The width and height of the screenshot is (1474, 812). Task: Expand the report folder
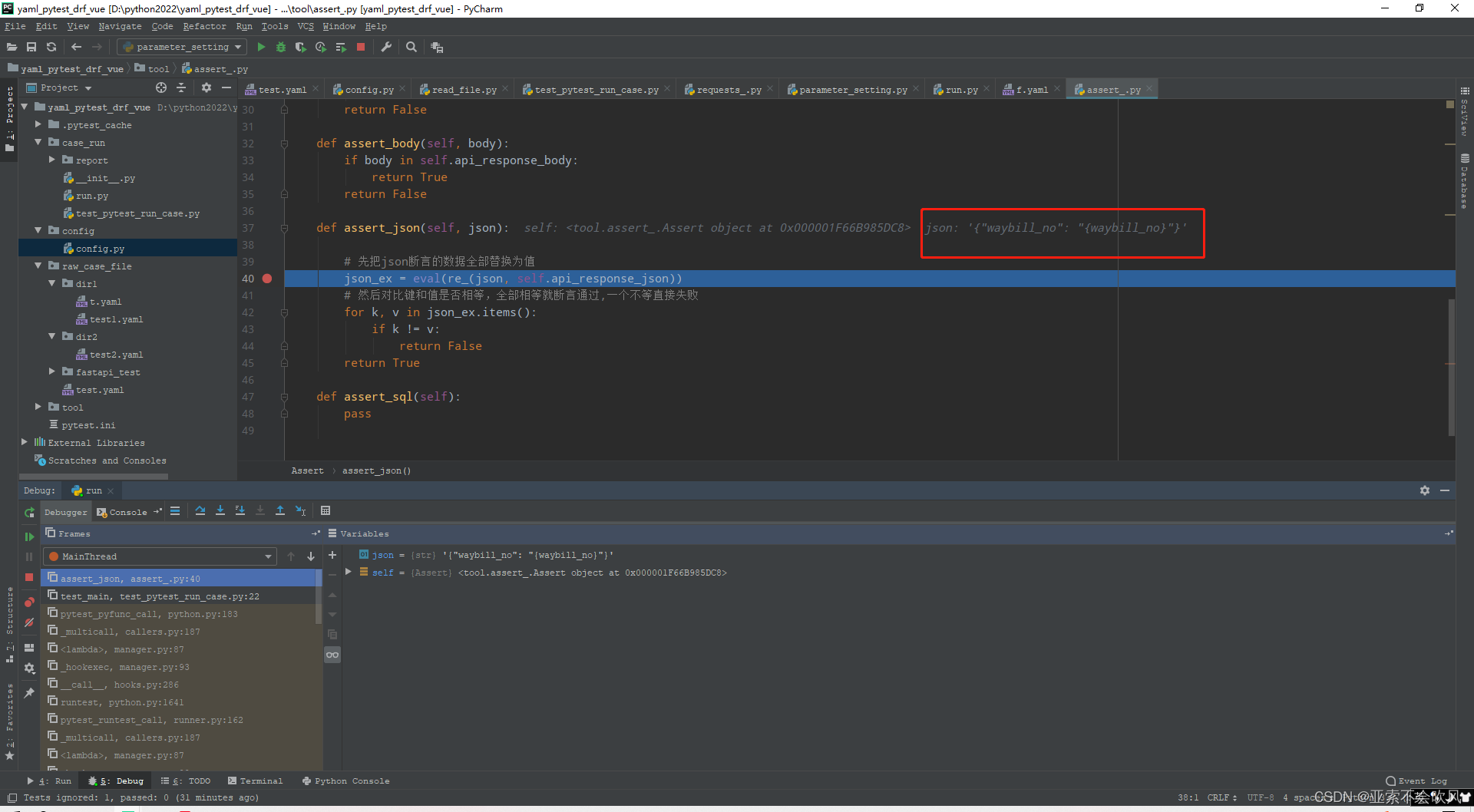pyautogui.click(x=52, y=160)
